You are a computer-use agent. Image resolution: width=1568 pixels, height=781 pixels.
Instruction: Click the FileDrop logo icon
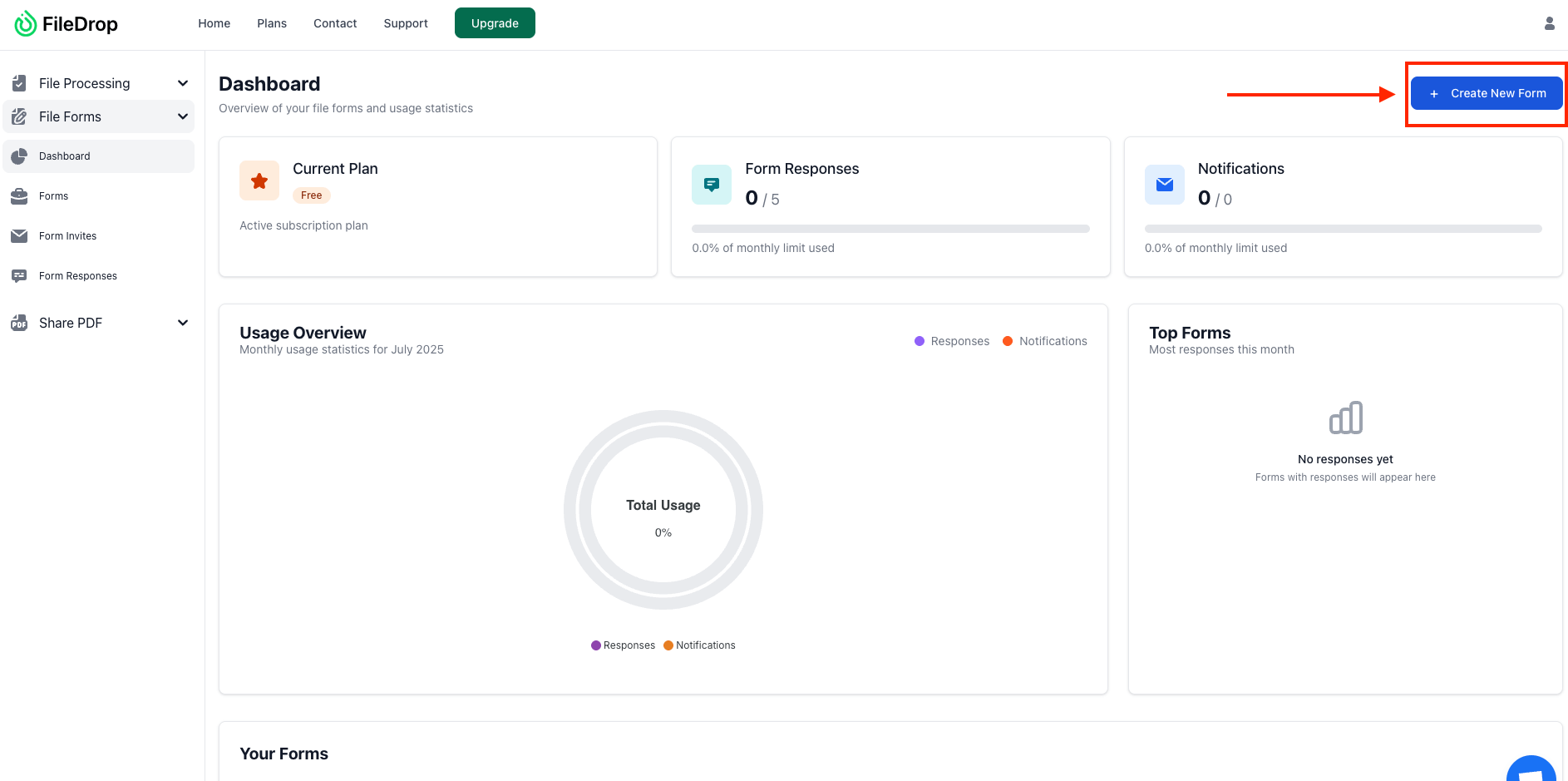(26, 23)
